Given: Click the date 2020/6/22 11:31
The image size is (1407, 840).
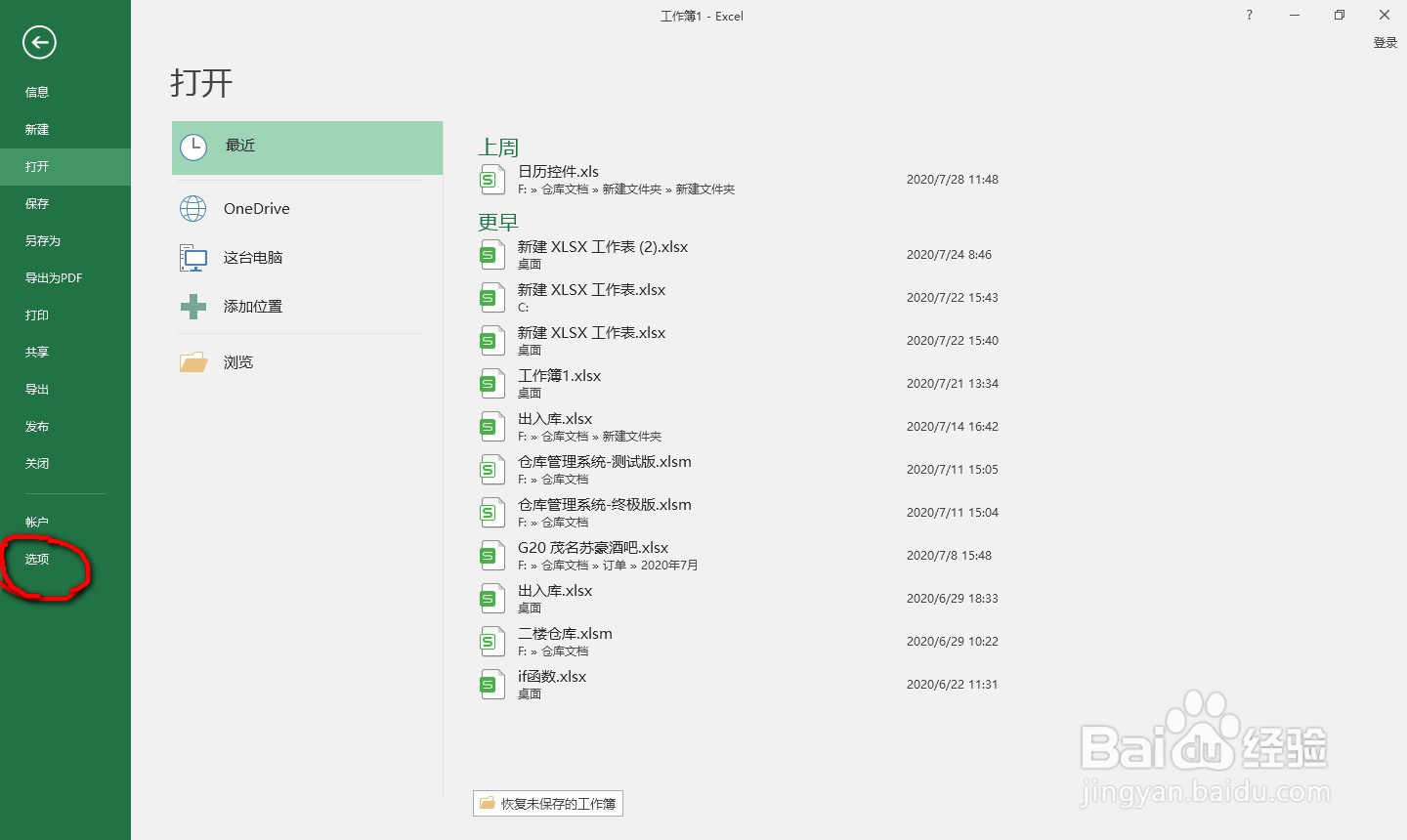Looking at the screenshot, I should point(953,685).
